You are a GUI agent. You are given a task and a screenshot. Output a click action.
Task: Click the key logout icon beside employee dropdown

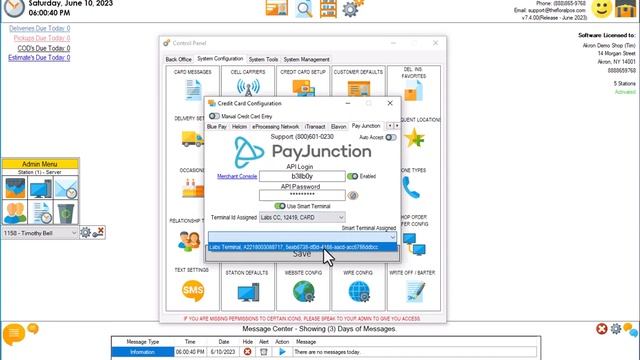pyautogui.click(x=98, y=232)
